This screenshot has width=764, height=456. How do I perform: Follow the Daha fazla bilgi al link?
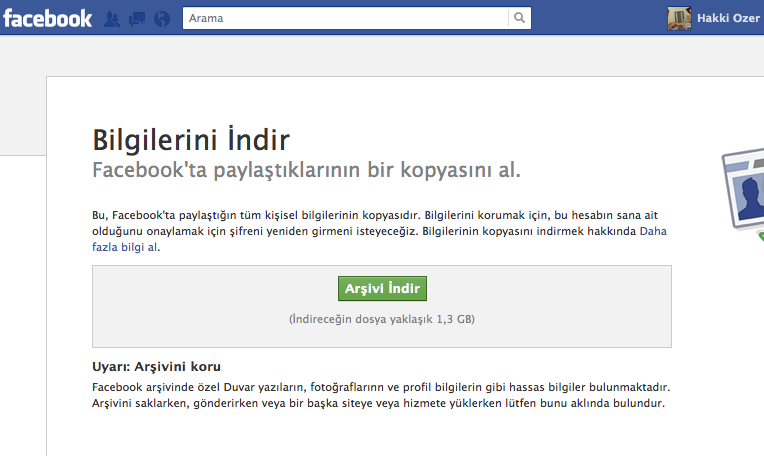[653, 231]
